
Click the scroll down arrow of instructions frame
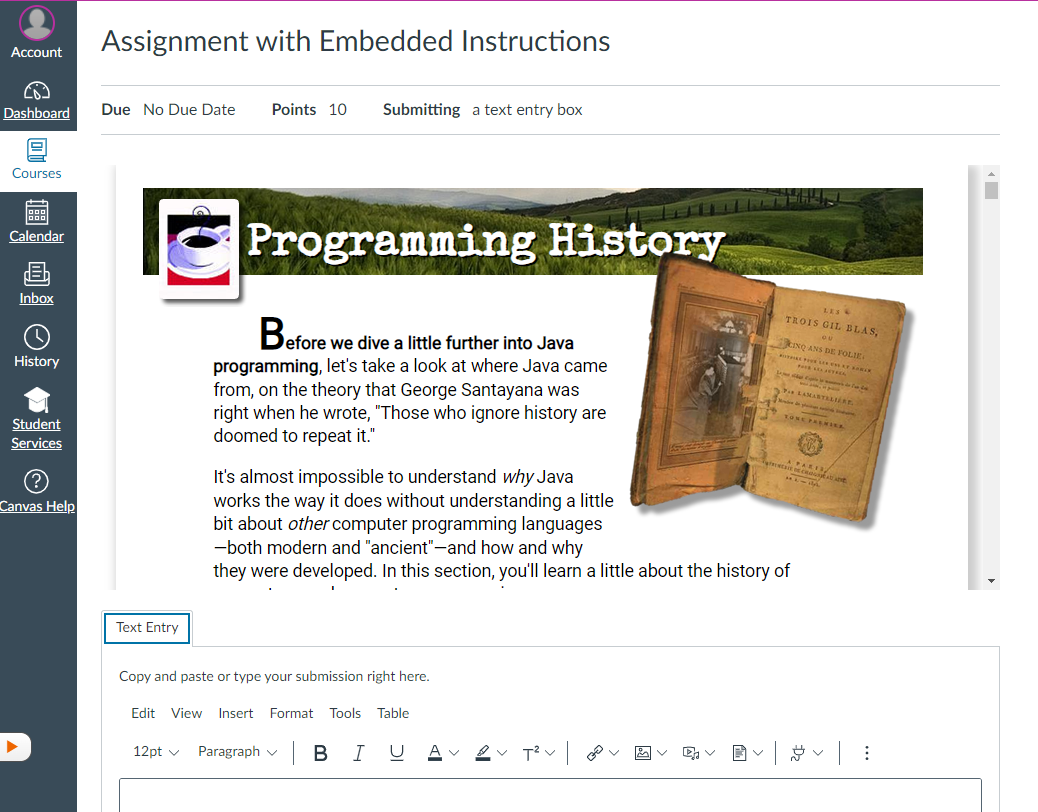click(991, 580)
